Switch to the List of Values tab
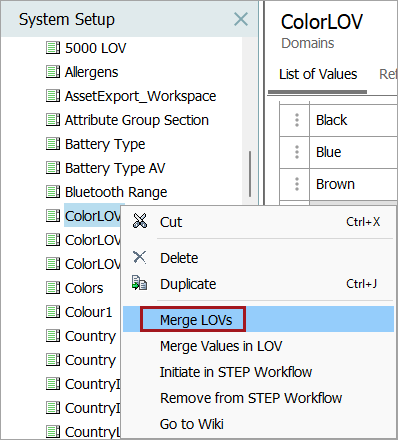This screenshot has height=440, width=398. click(x=318, y=74)
